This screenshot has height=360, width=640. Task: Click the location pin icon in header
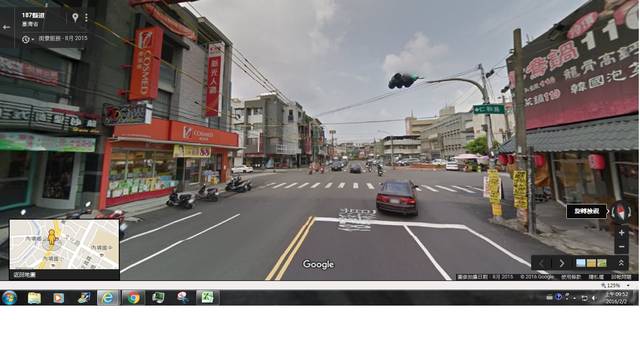click(75, 17)
